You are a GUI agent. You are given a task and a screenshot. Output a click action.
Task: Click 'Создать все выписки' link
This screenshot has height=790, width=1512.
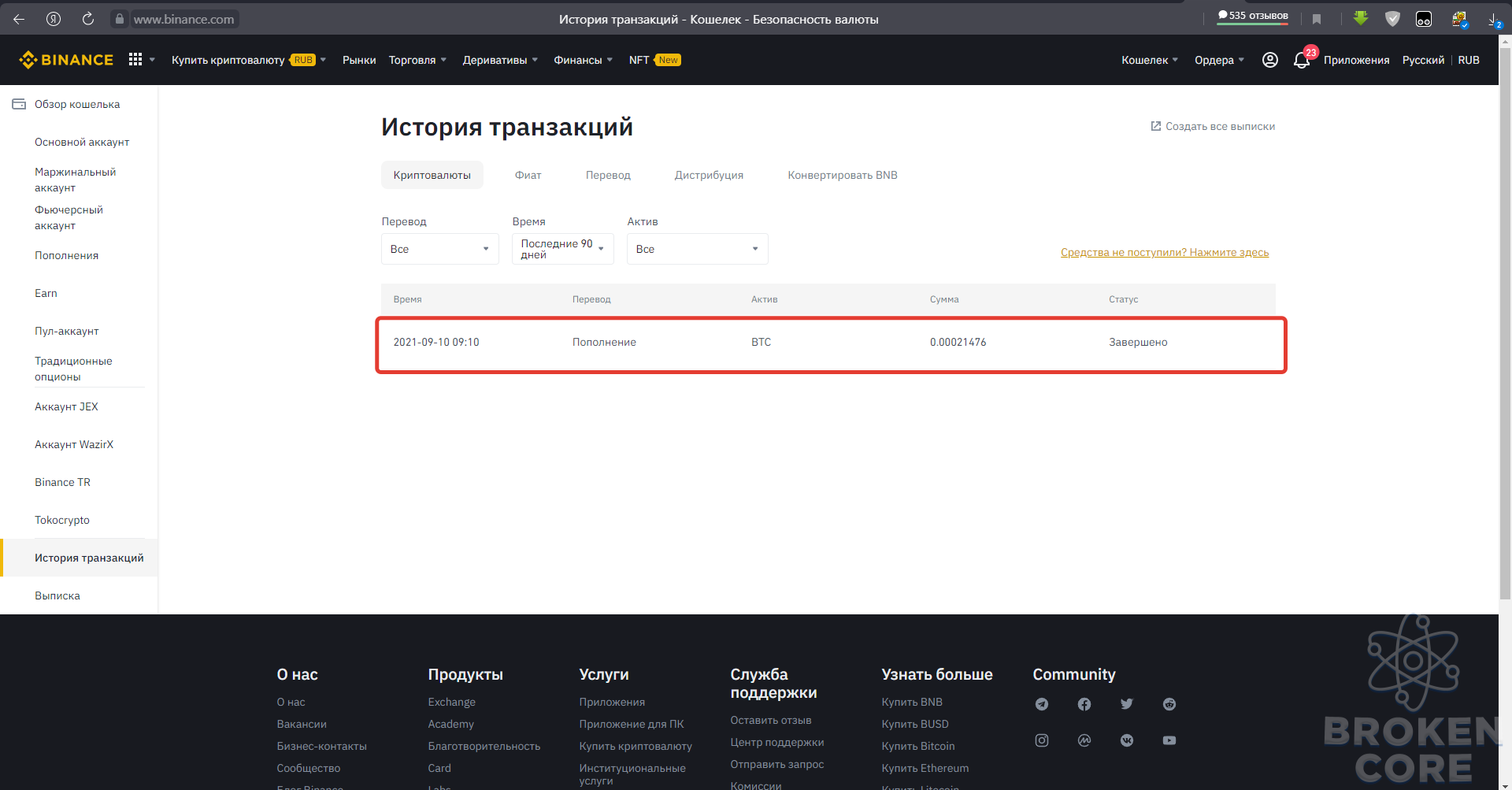(1213, 126)
